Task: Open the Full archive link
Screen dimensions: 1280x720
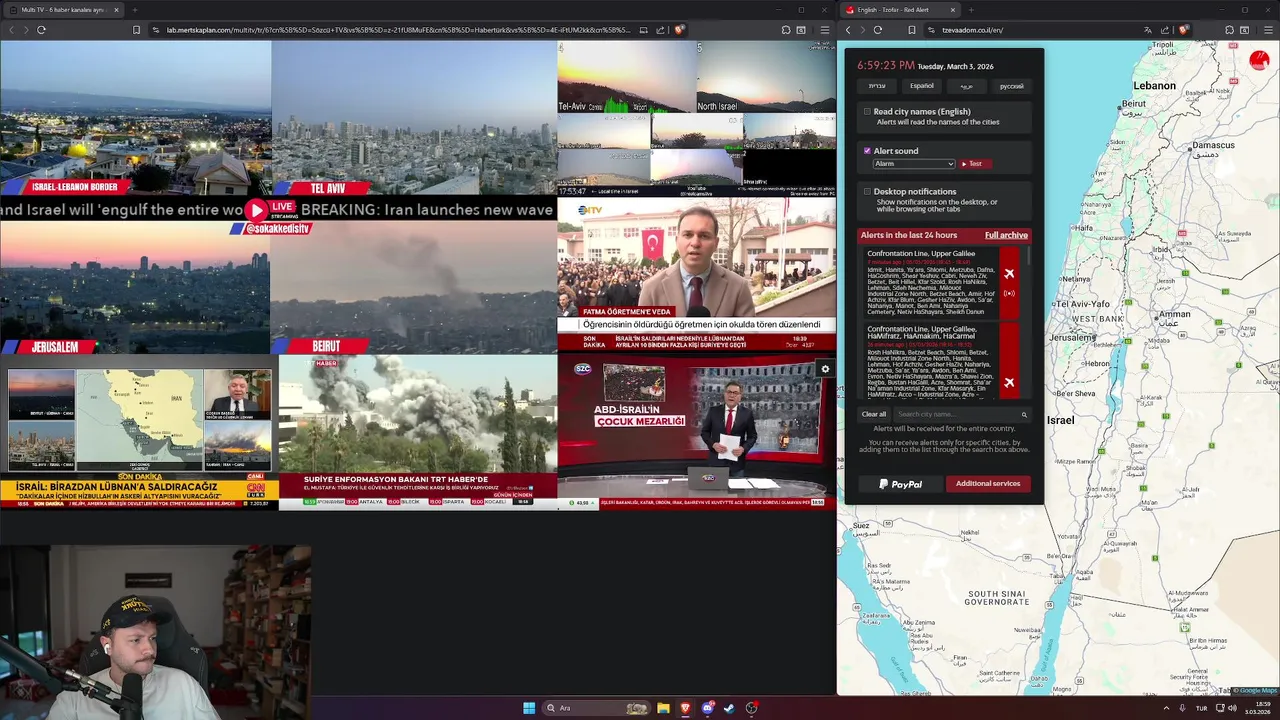Action: pyautogui.click(x=1006, y=235)
